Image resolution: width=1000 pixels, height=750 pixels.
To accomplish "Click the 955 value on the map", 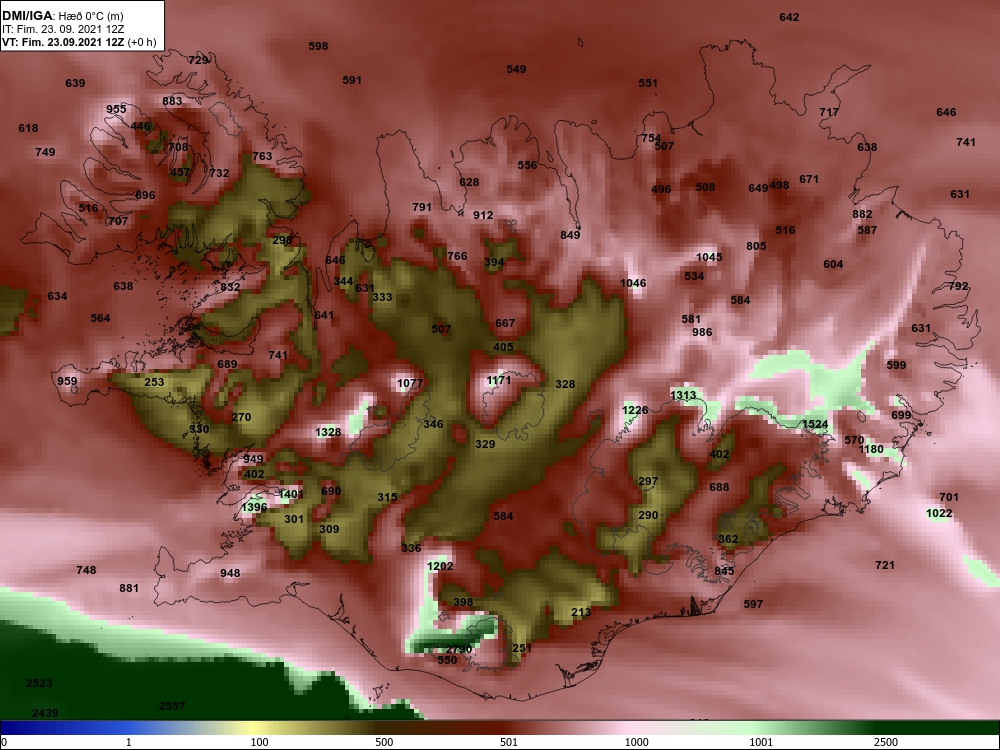I will (116, 109).
